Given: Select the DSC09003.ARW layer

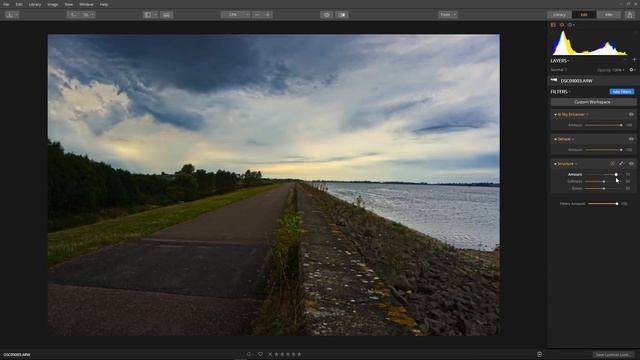Looking at the screenshot, I should tap(593, 81).
